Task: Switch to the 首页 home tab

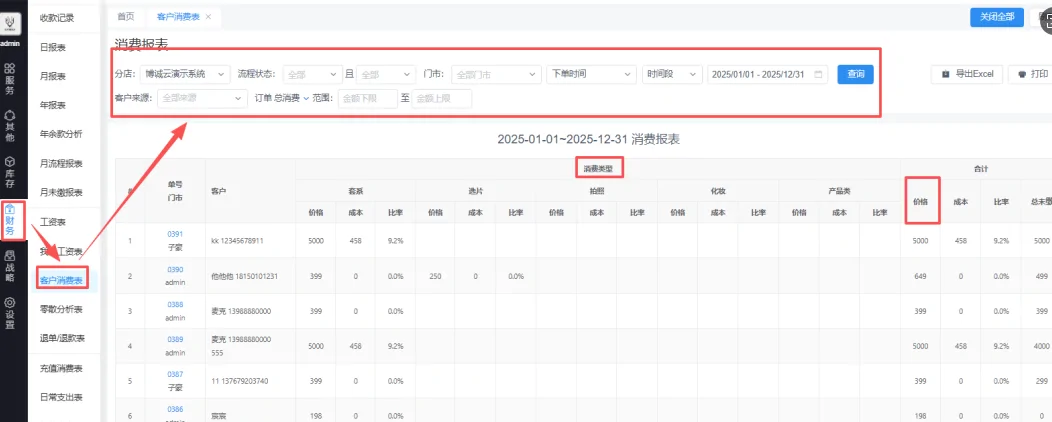Action: coord(126,17)
